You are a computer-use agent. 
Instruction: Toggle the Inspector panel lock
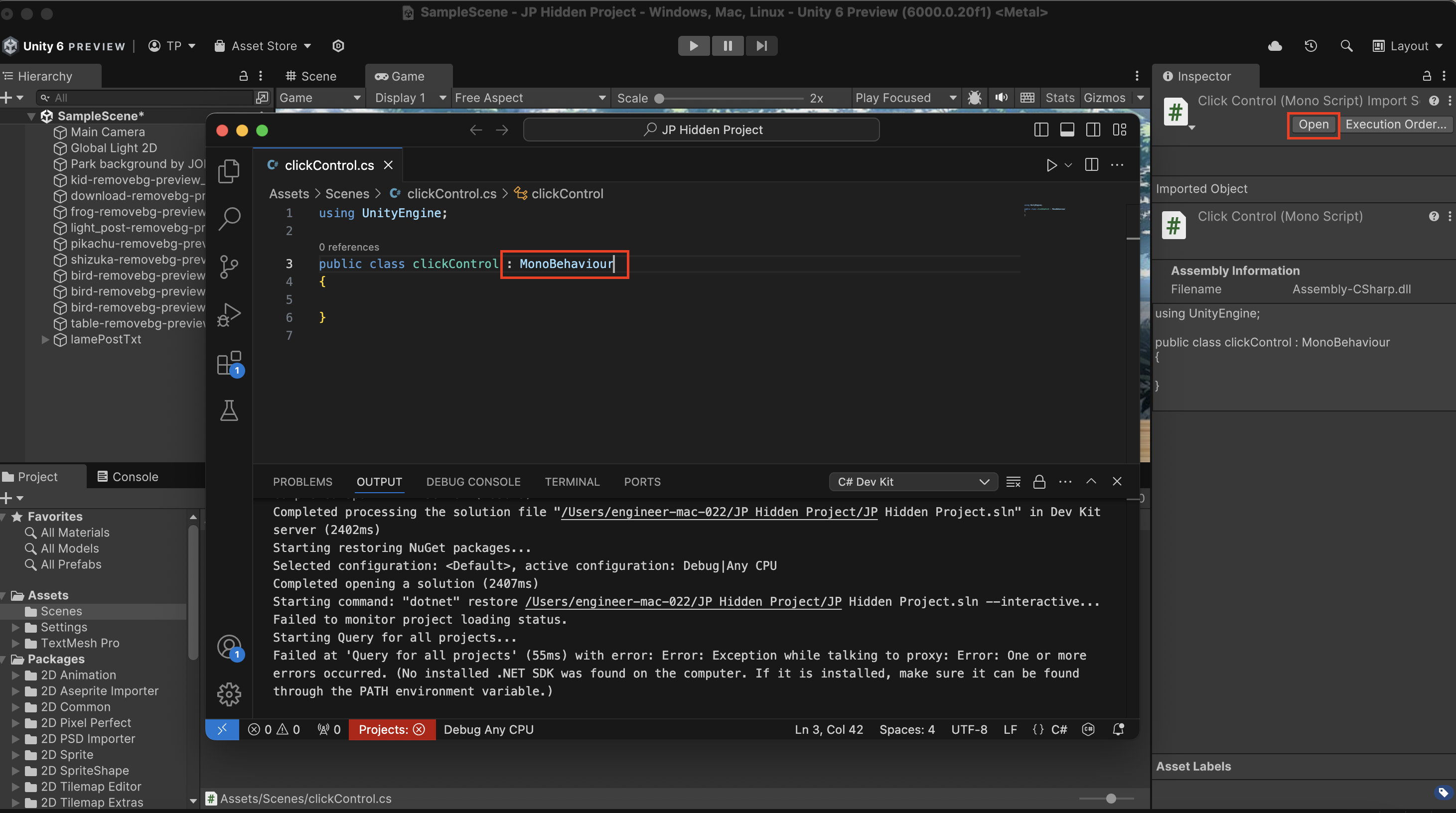[1427, 76]
